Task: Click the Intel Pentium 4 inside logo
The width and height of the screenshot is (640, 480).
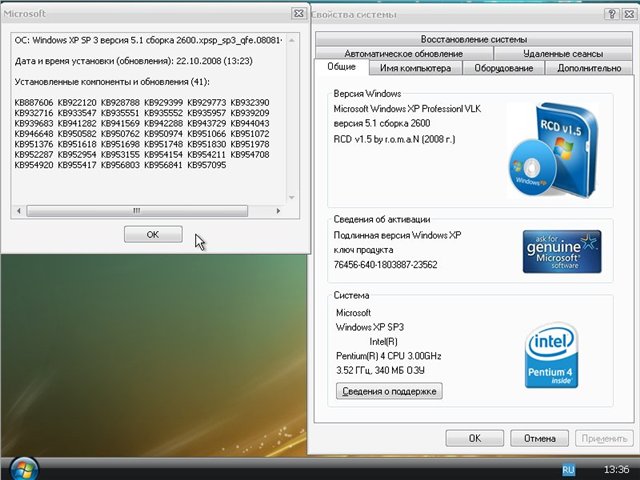Action: click(x=551, y=355)
